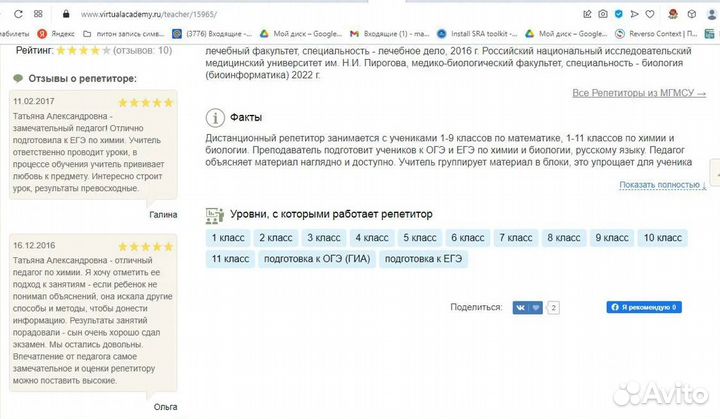Add page to favorites heart icon
Screen dimensions: 720x419
tap(650, 14)
